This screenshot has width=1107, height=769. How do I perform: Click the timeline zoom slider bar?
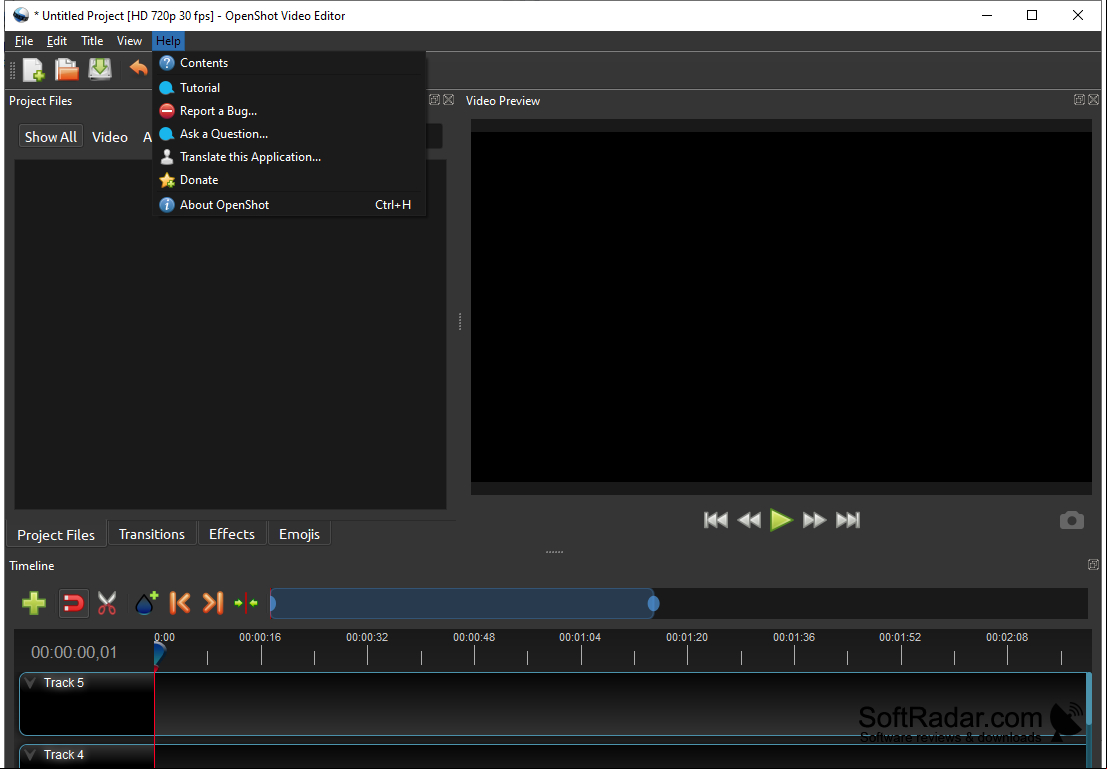click(x=462, y=604)
